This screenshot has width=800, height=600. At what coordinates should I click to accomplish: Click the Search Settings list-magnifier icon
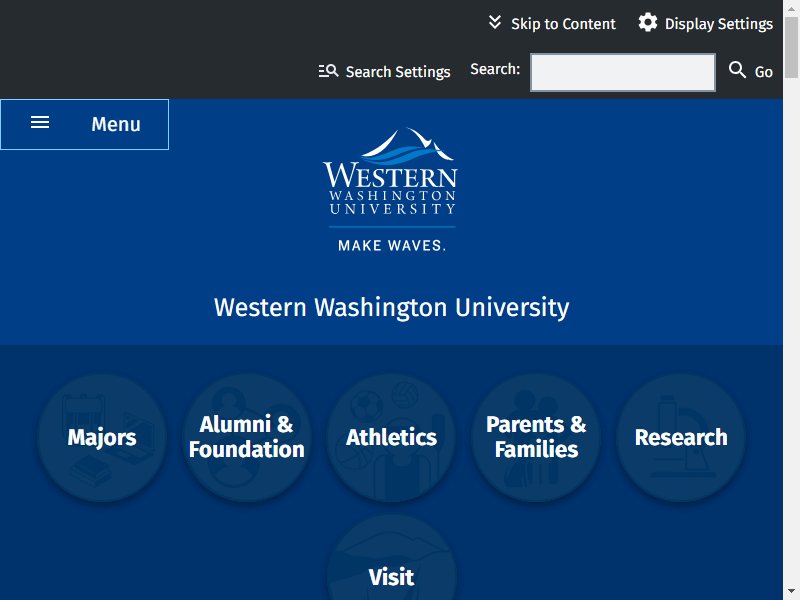click(x=328, y=71)
